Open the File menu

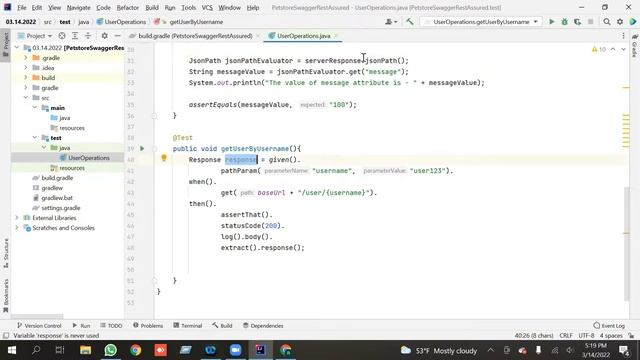coord(22,7)
